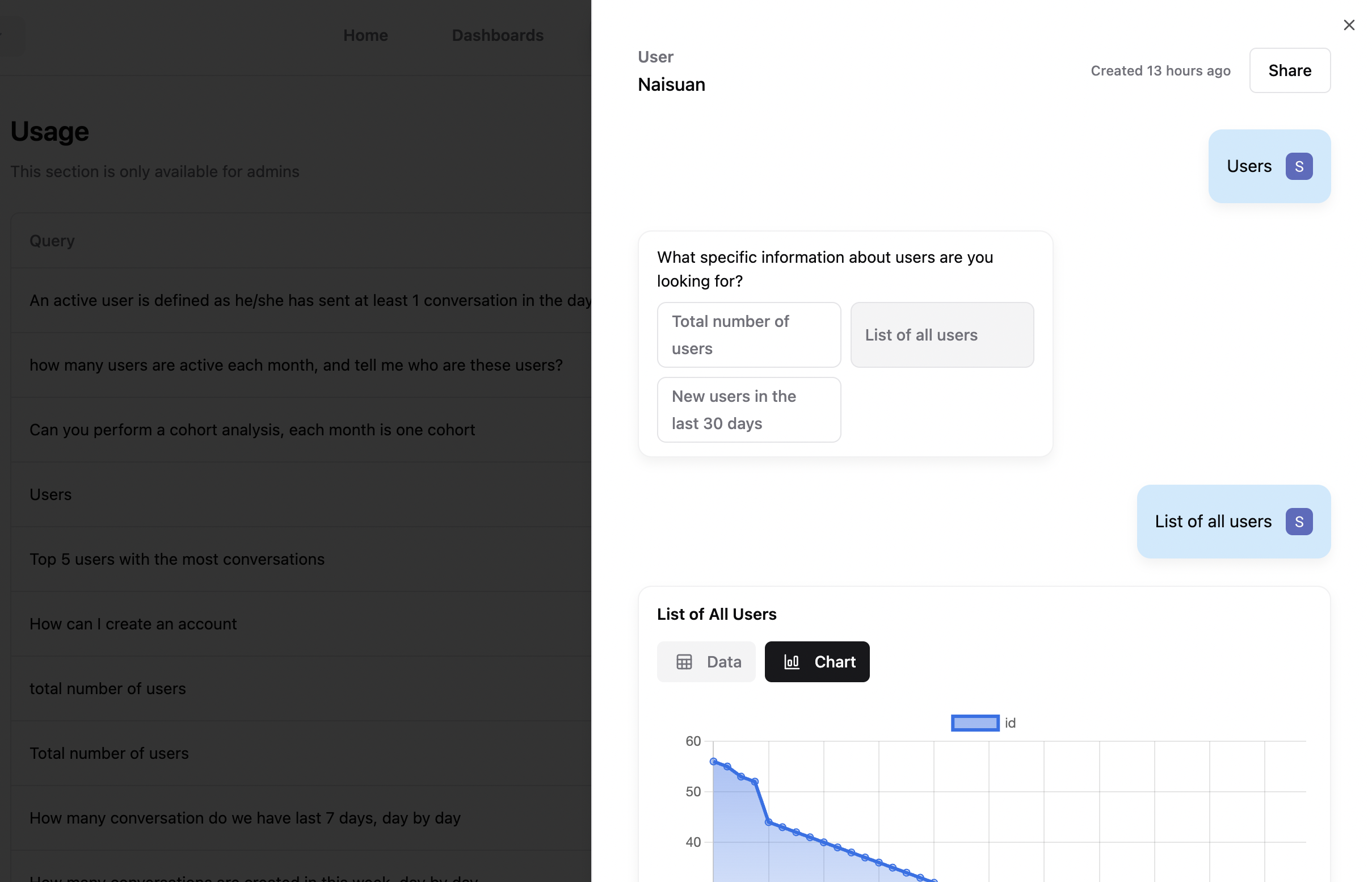The width and height of the screenshot is (1372, 882).
Task: Open the "Users" query from the Usage list
Action: (x=50, y=494)
